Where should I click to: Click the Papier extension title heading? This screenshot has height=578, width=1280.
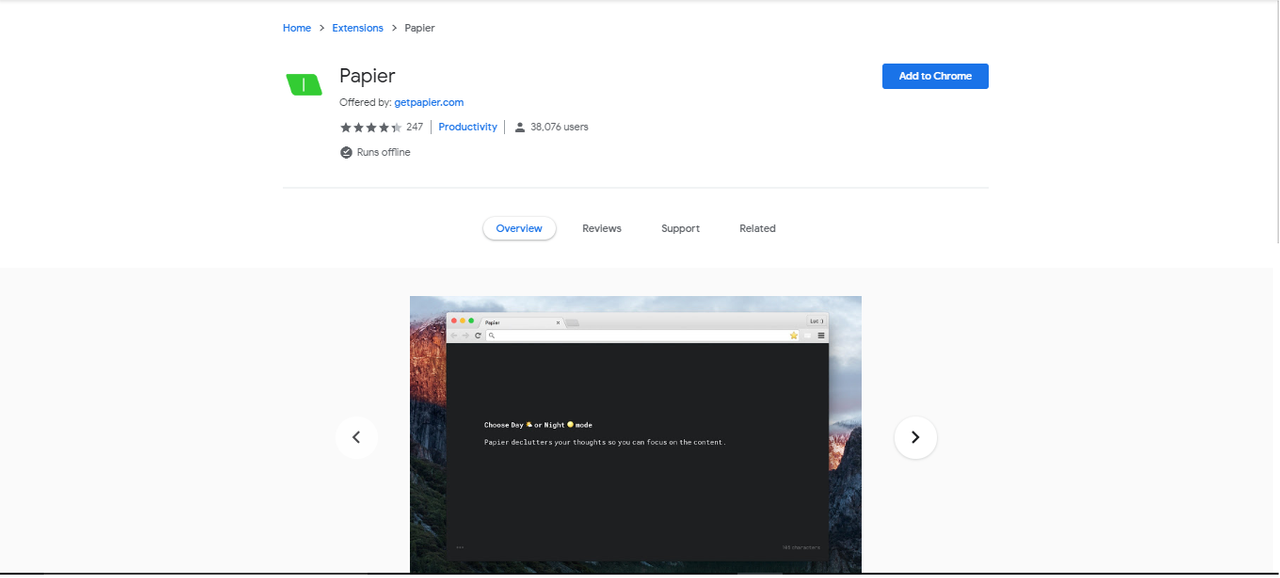point(367,76)
